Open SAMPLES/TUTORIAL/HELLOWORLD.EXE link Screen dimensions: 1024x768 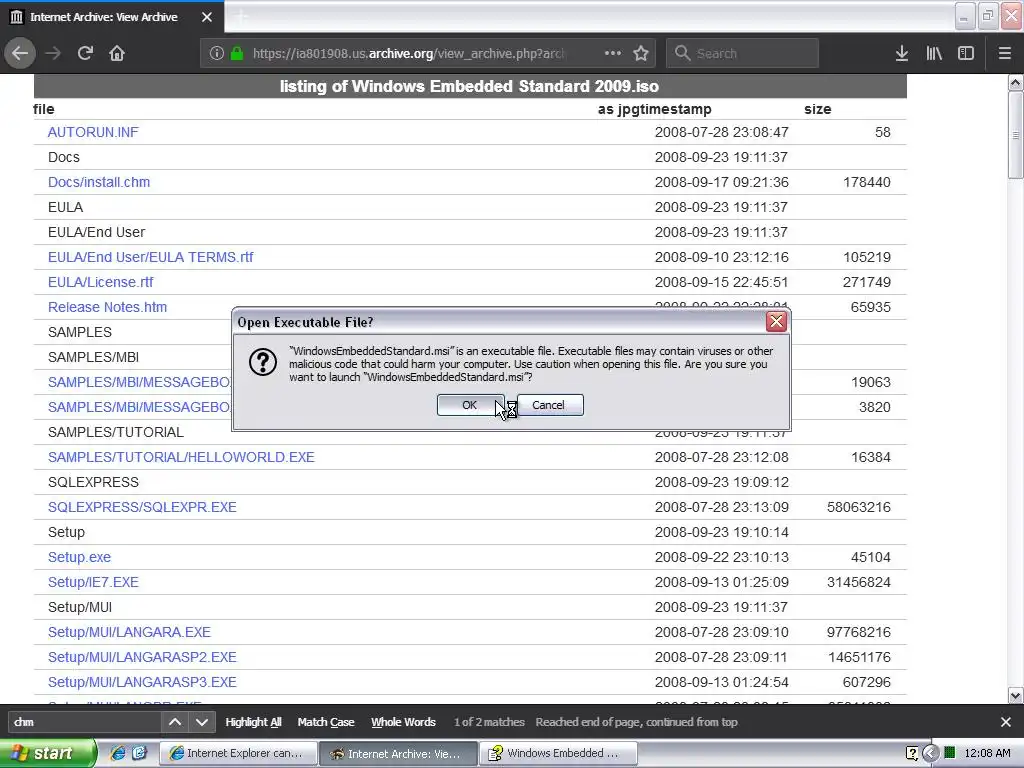click(x=181, y=457)
